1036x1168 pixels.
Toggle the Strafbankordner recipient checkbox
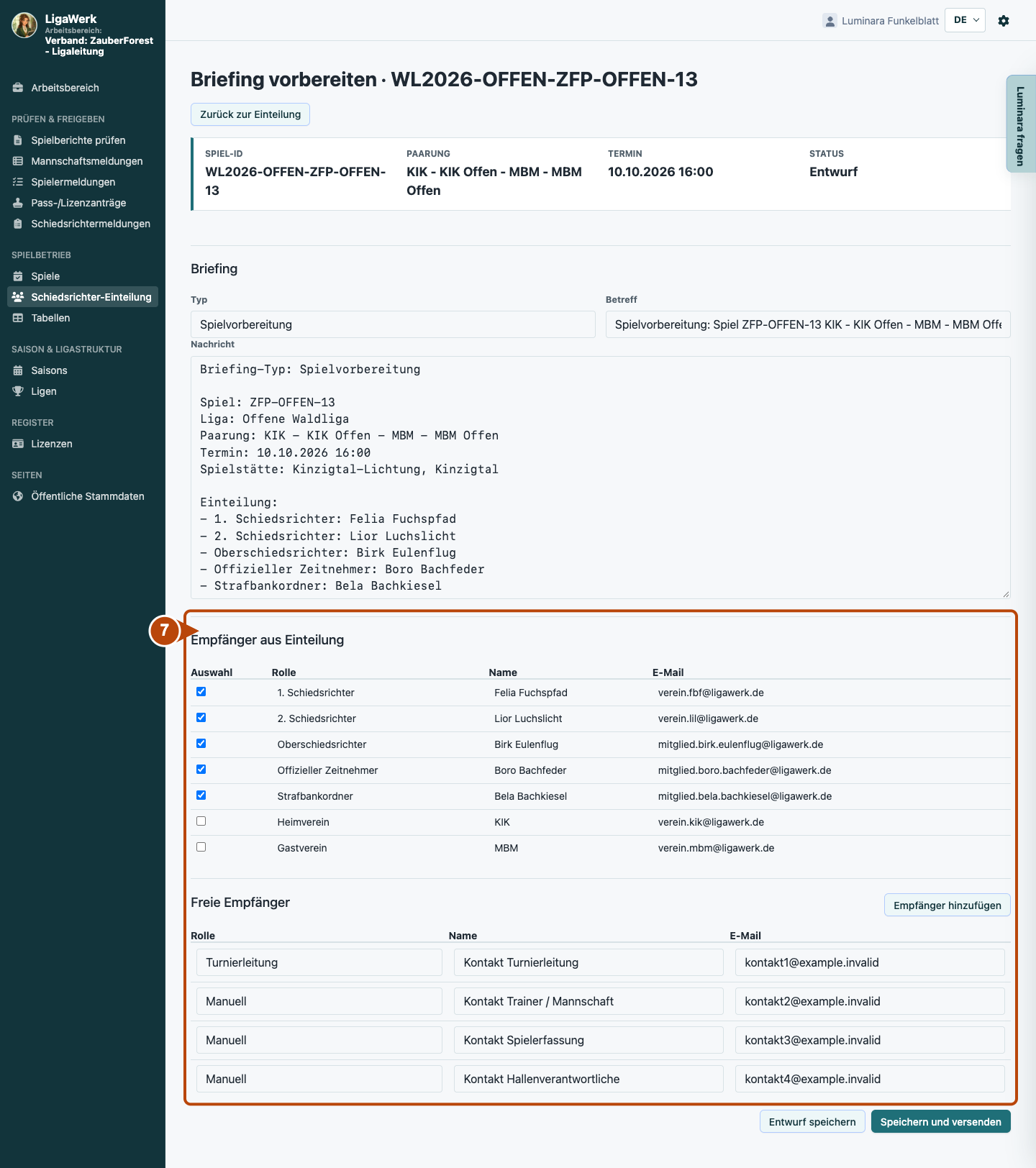click(201, 795)
